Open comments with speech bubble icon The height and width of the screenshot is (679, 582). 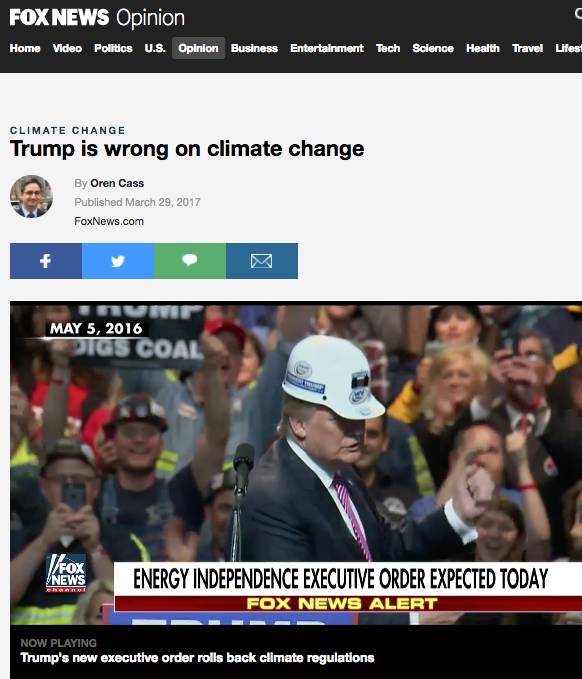coord(190,261)
